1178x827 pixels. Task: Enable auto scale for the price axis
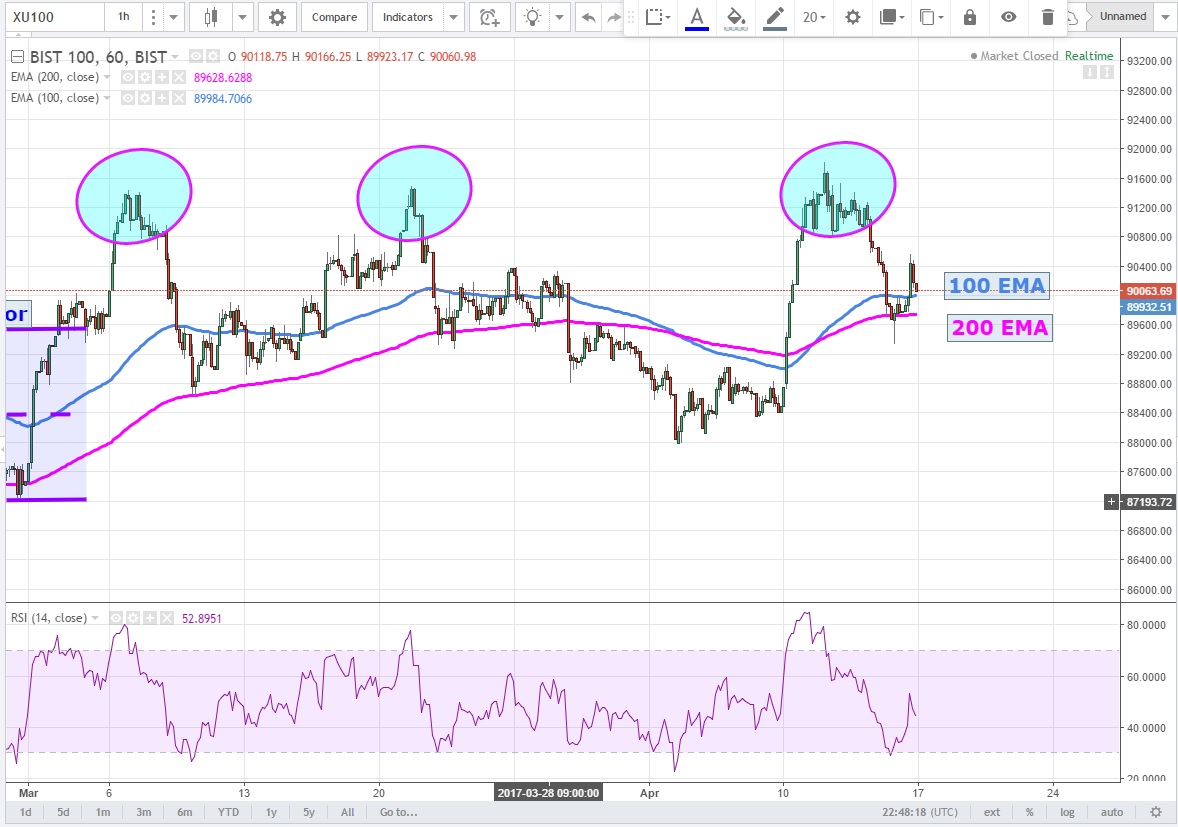tap(1111, 812)
